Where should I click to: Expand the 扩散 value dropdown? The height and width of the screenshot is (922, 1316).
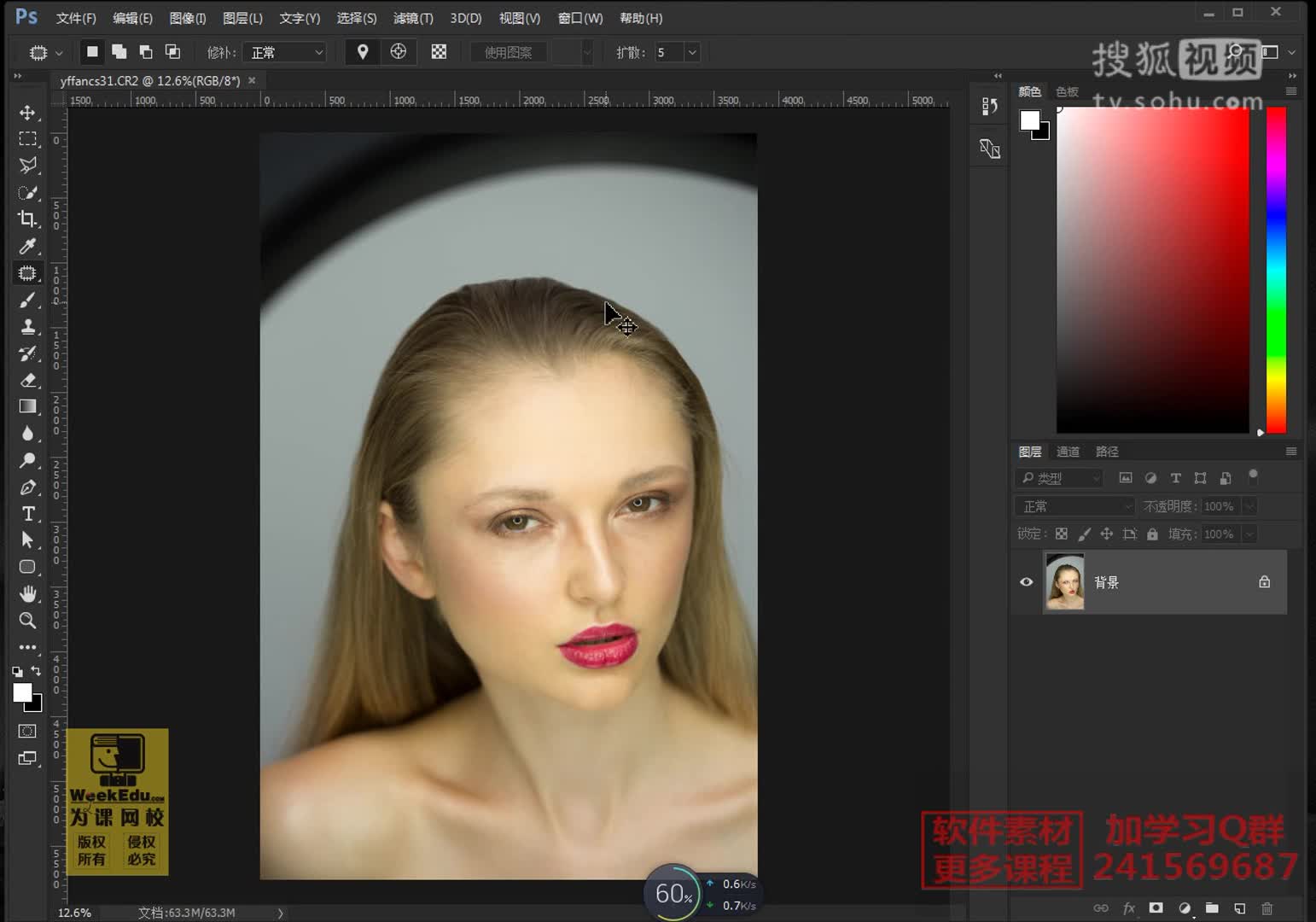pos(692,53)
